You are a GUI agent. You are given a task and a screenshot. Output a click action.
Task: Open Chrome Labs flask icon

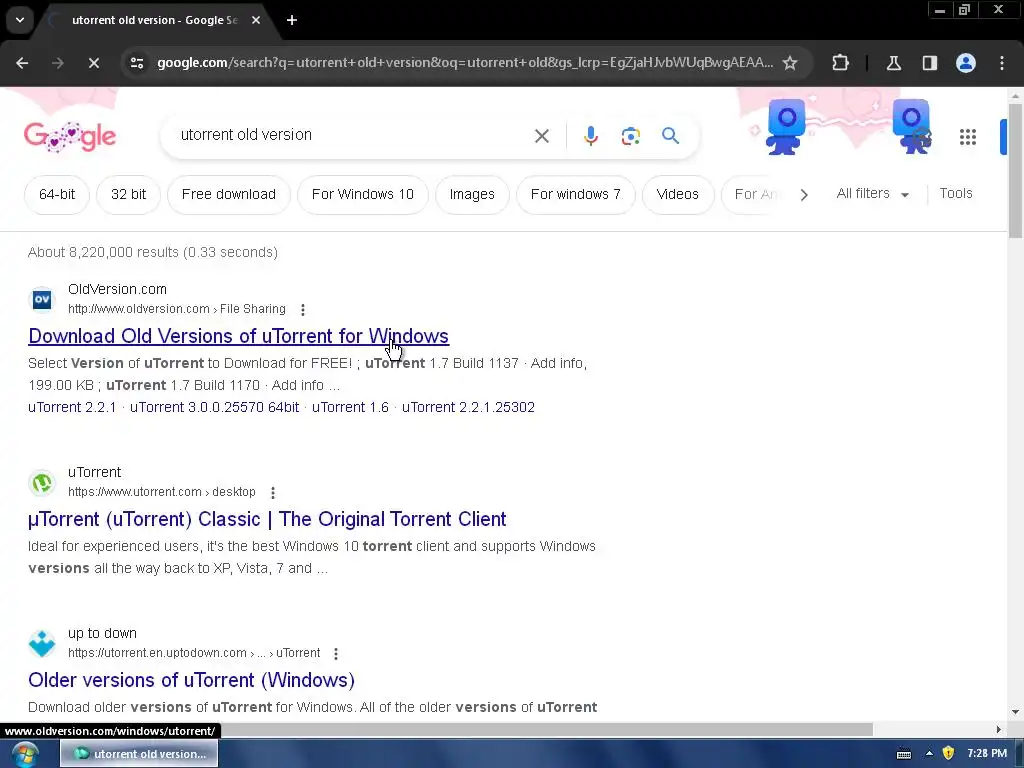pyautogui.click(x=894, y=63)
